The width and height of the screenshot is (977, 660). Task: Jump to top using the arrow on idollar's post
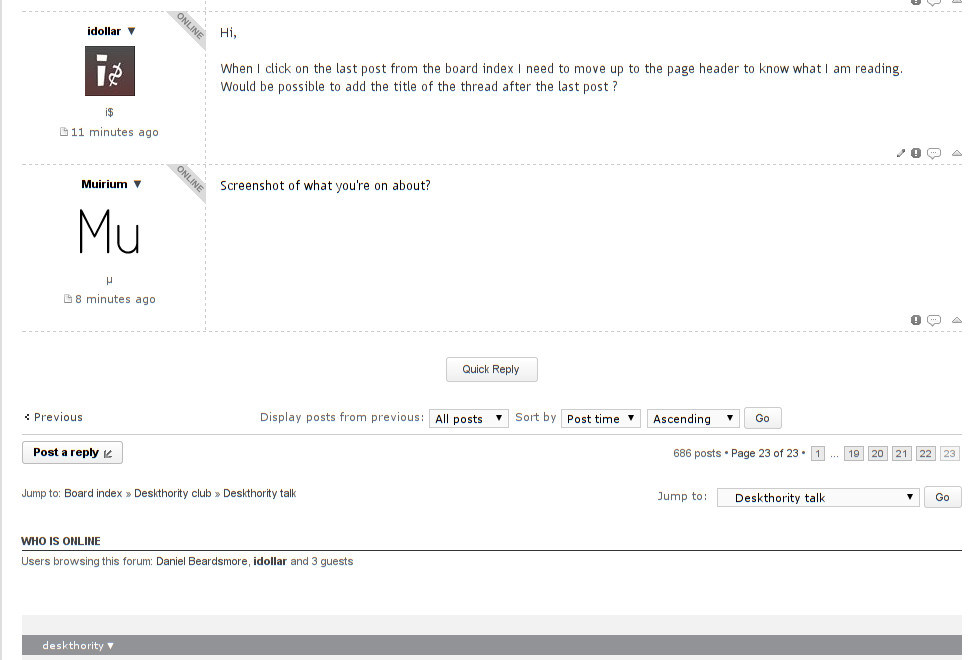point(957,153)
